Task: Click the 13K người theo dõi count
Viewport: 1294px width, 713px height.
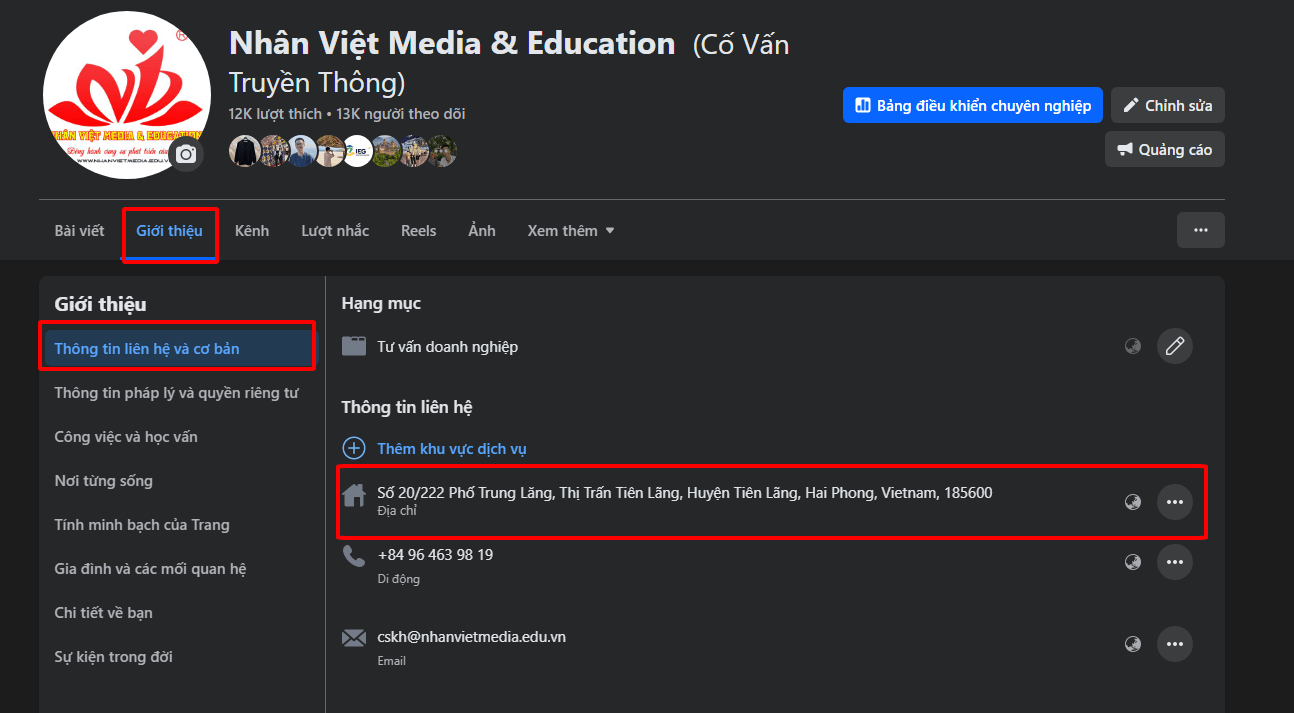Action: click(400, 114)
